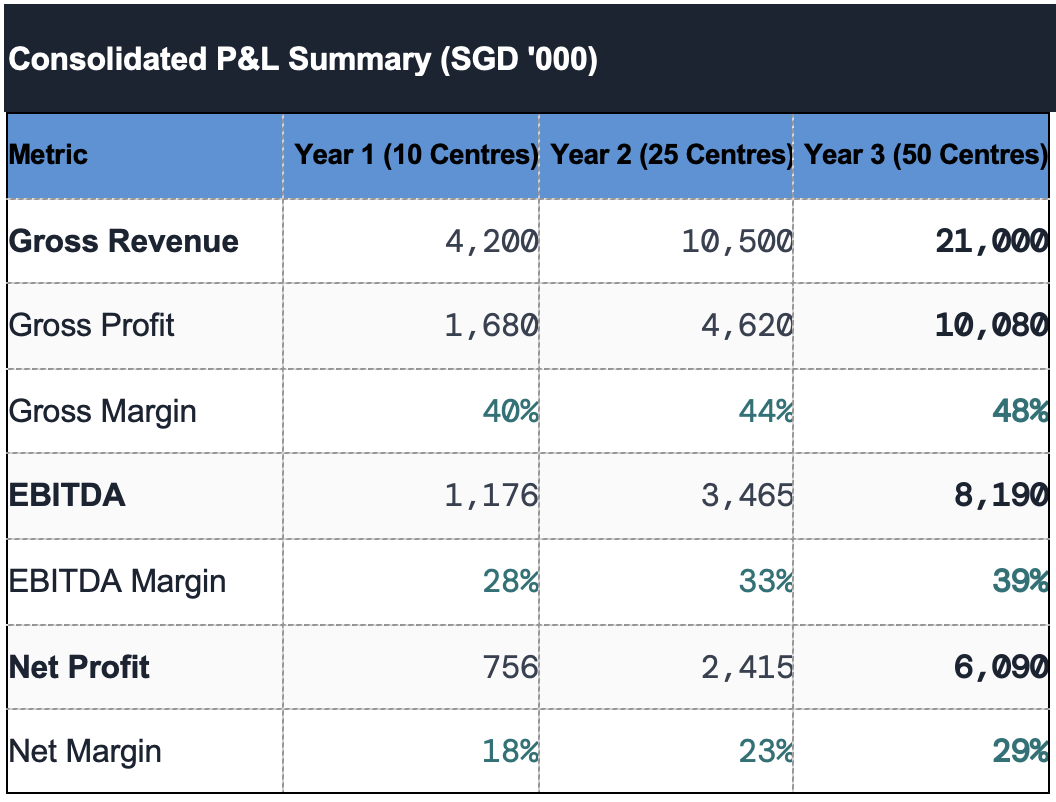Click Year 1 Gross Revenue value 4,200
The image size is (1056, 802).
491,241
